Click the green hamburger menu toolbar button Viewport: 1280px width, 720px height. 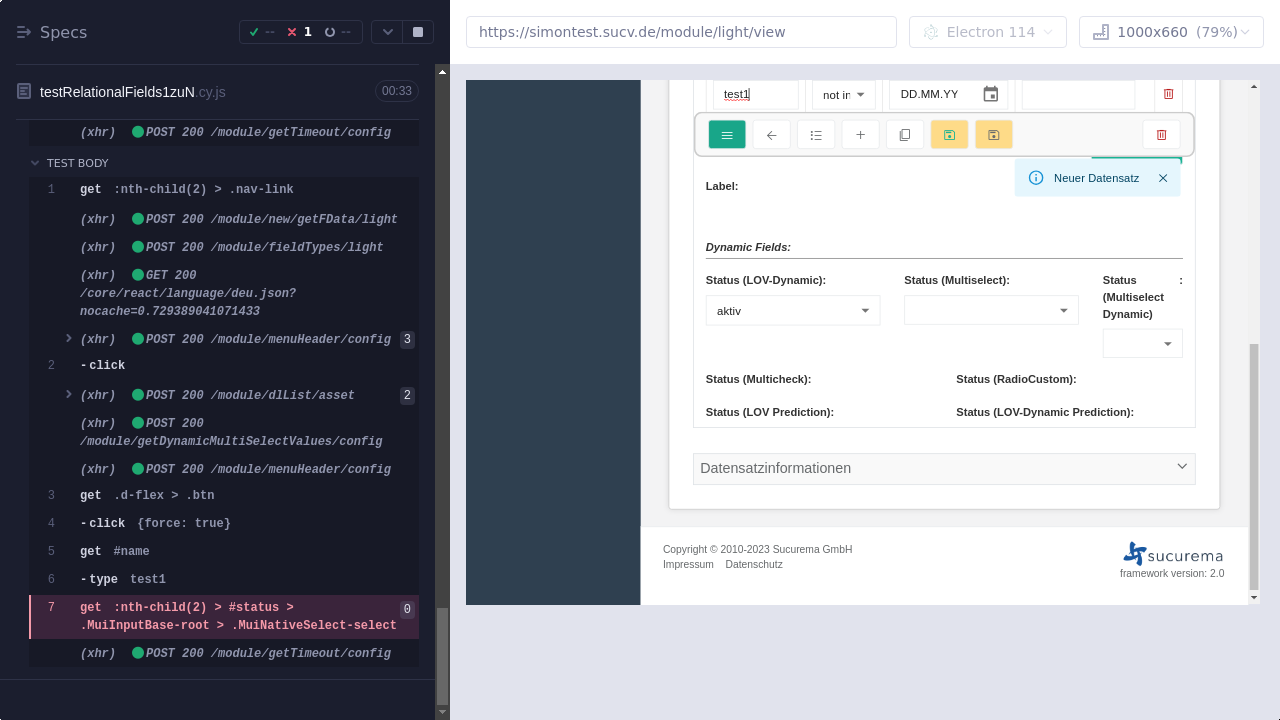[727, 135]
